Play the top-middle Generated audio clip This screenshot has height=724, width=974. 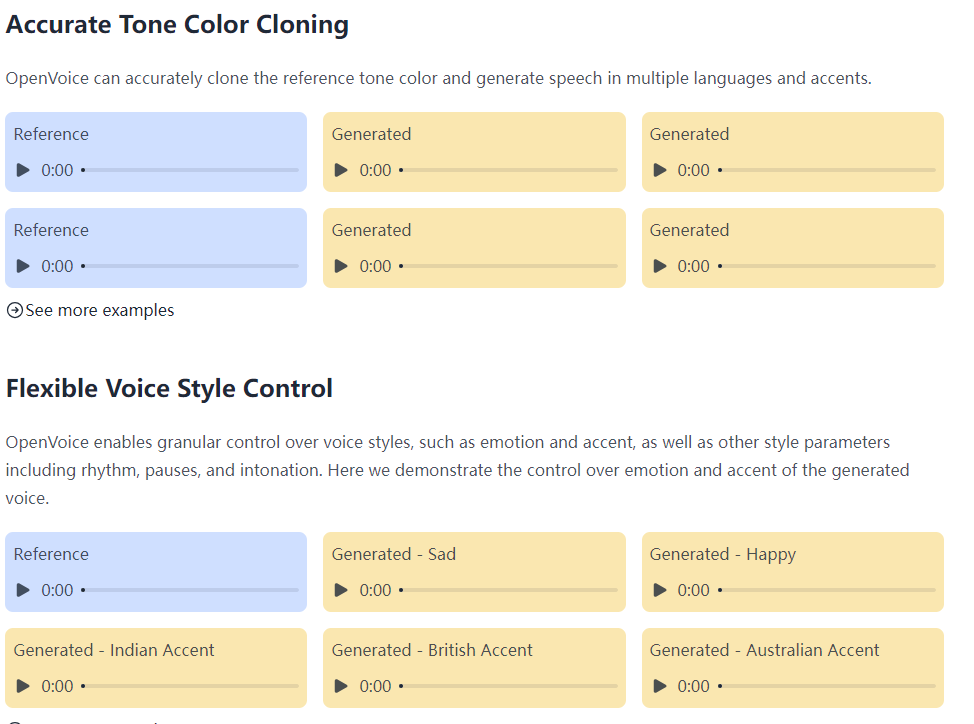(x=341, y=170)
